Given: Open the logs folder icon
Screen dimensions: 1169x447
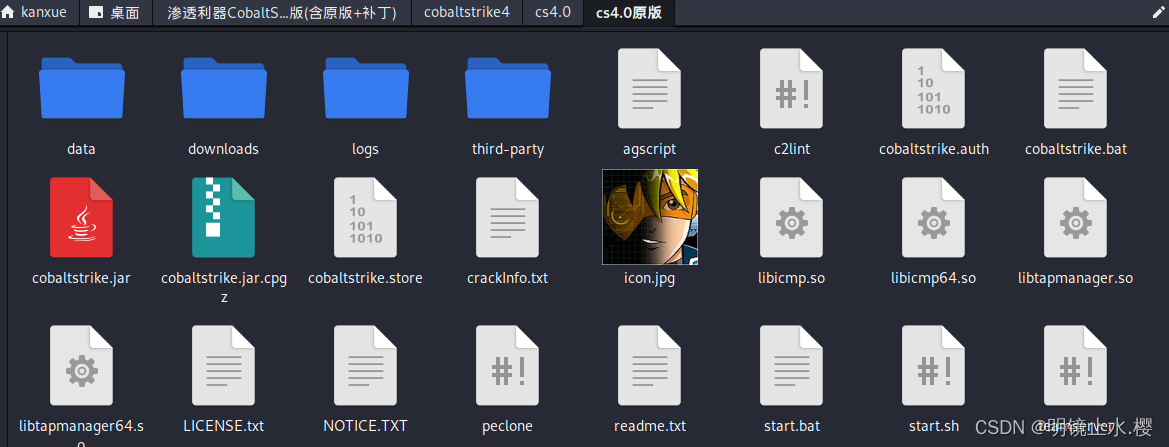Looking at the screenshot, I should click(365, 89).
